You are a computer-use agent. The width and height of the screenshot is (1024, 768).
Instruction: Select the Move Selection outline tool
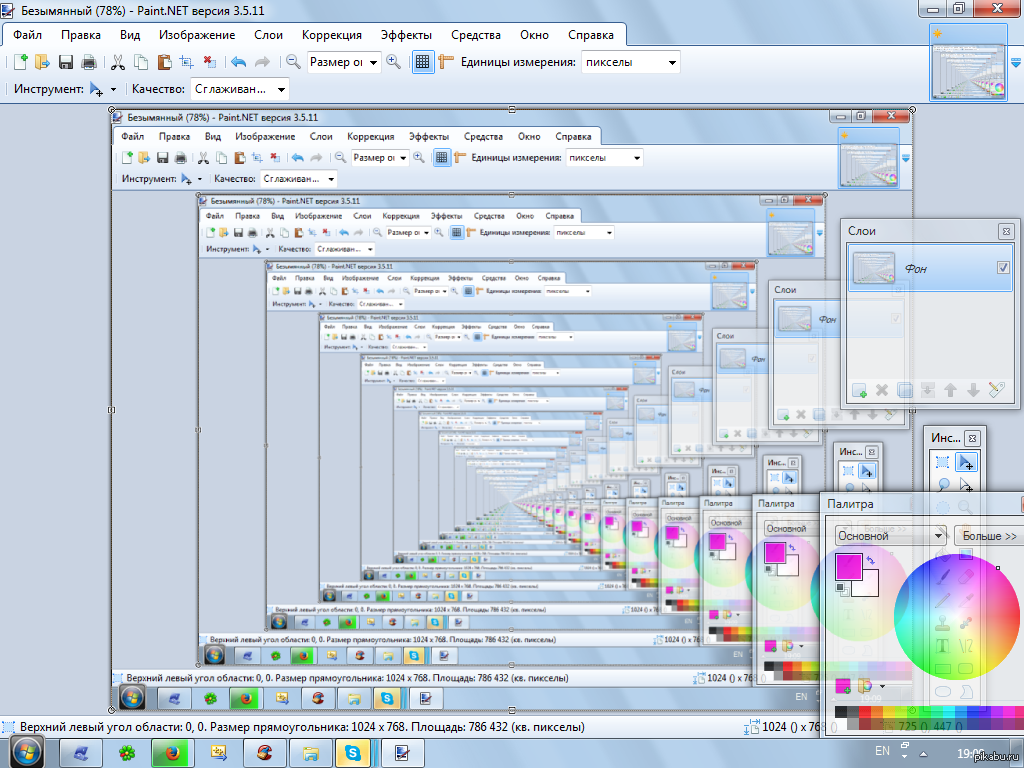coord(966,485)
